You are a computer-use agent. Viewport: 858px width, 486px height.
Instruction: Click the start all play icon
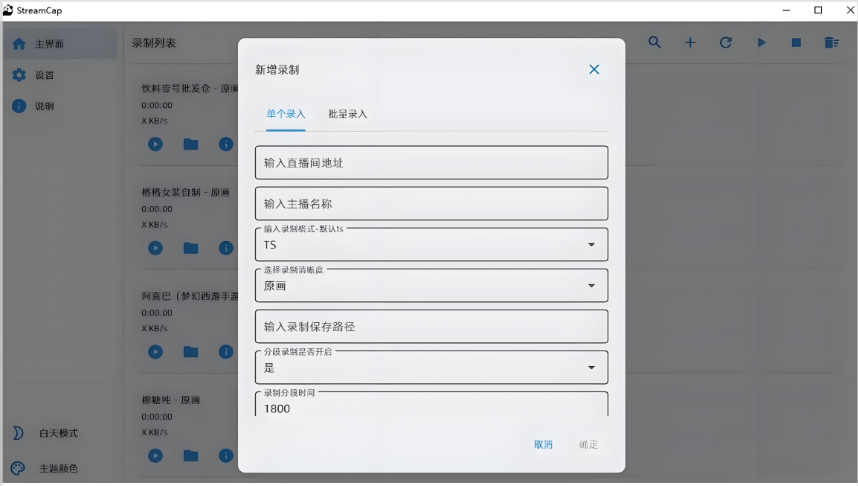tap(761, 42)
